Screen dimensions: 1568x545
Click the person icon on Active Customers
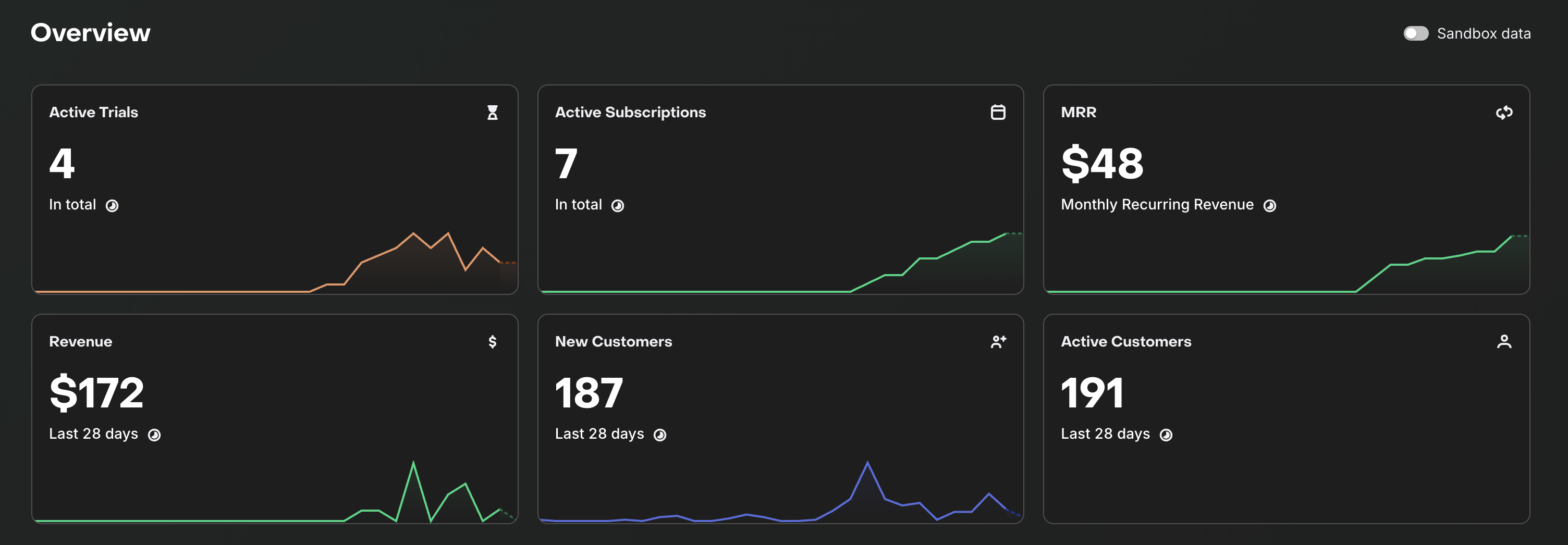1504,342
